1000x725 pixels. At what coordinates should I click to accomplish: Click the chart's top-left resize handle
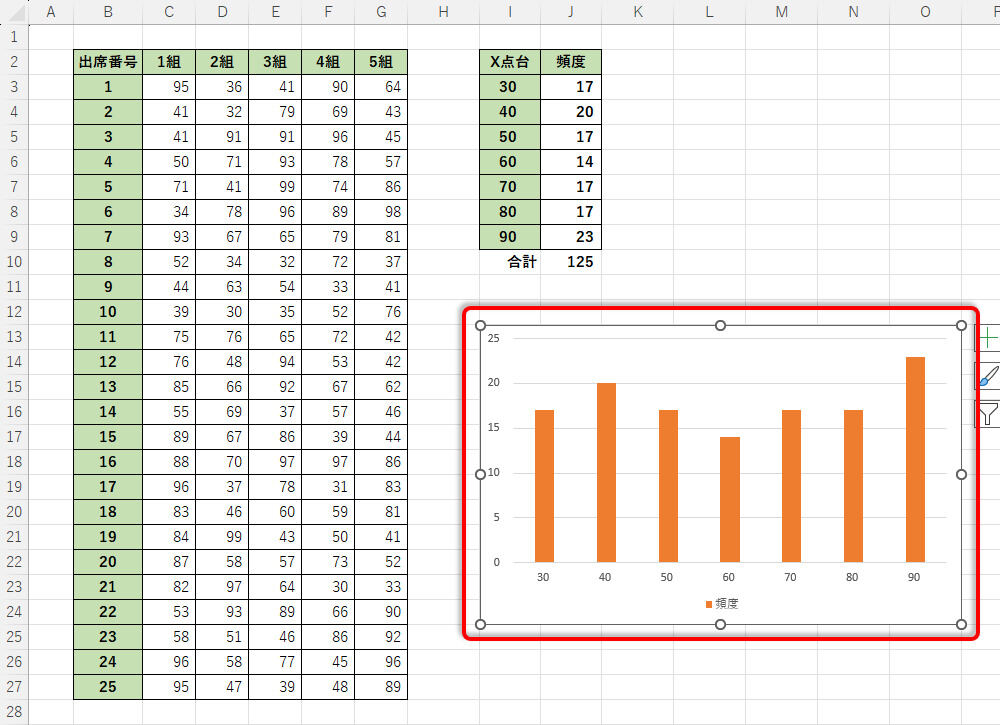pyautogui.click(x=480, y=325)
